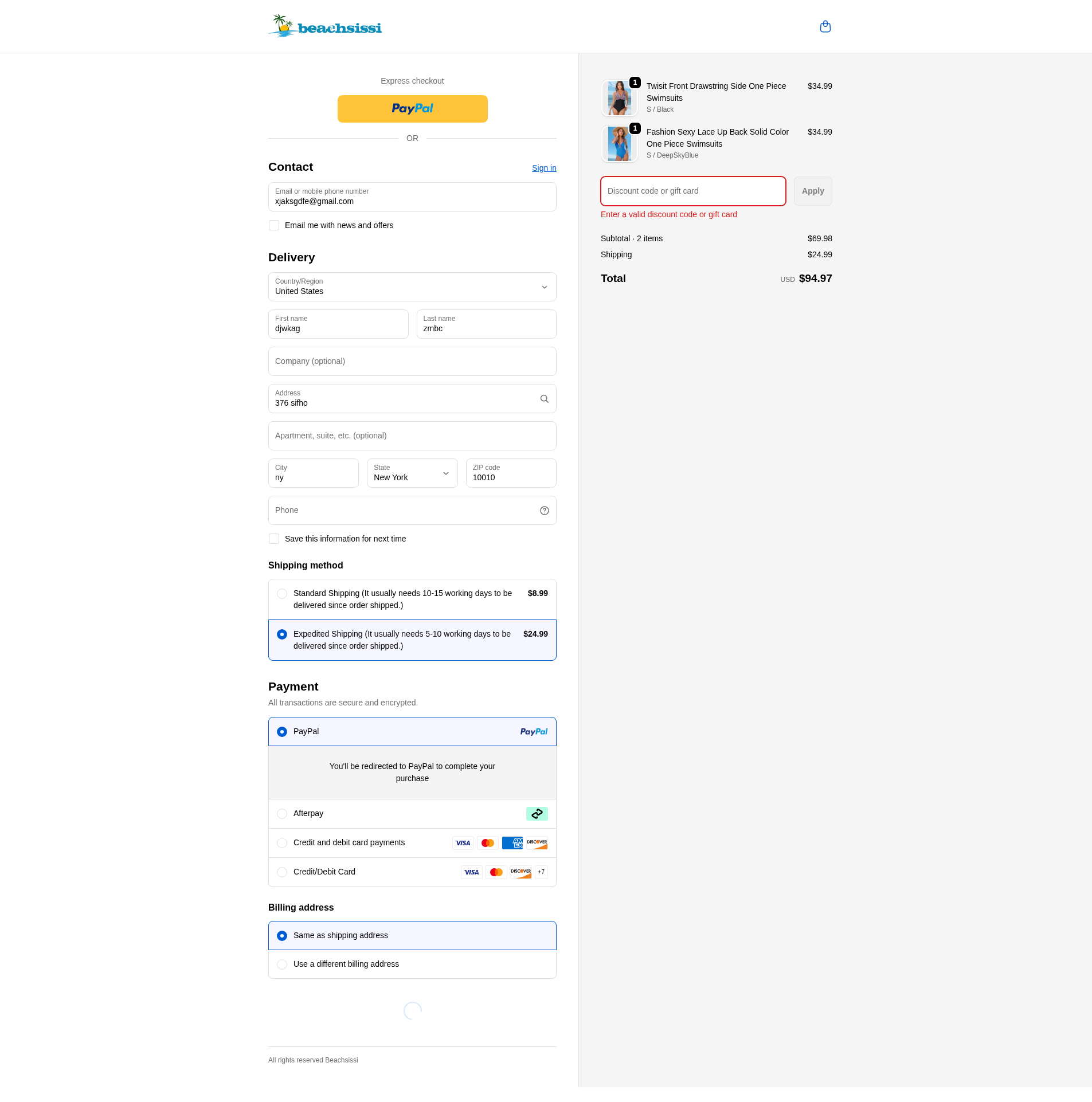
Task: Select Standard Shipping option
Action: pyautogui.click(x=282, y=594)
